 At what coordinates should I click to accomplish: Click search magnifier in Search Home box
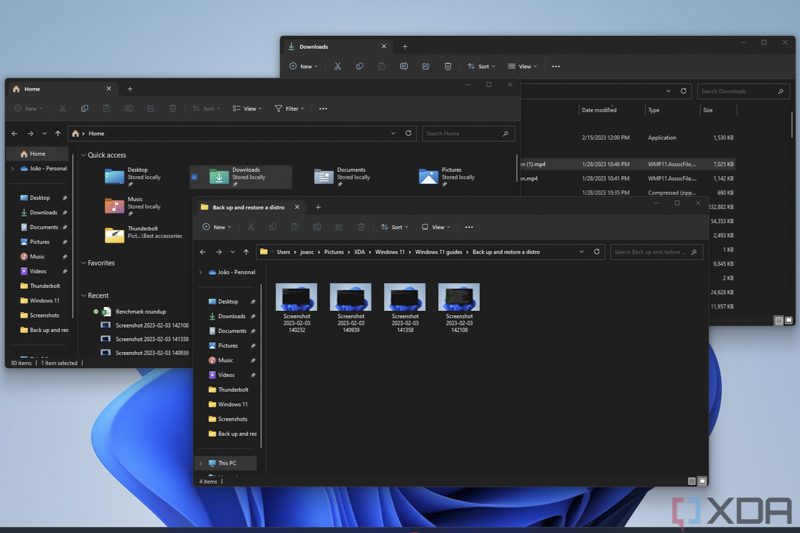505,134
